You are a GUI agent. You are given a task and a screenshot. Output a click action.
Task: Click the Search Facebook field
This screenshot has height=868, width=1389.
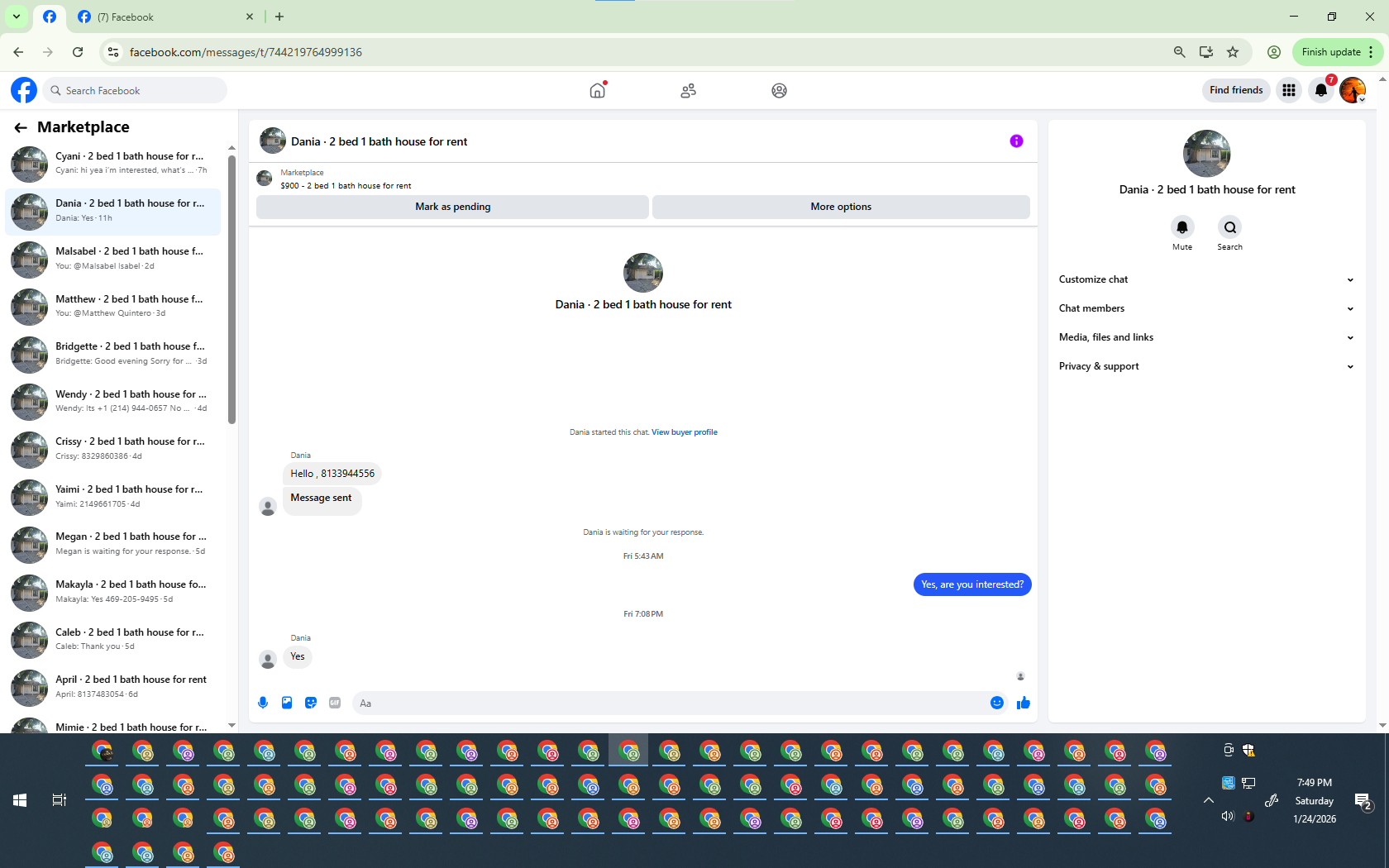[x=136, y=90]
